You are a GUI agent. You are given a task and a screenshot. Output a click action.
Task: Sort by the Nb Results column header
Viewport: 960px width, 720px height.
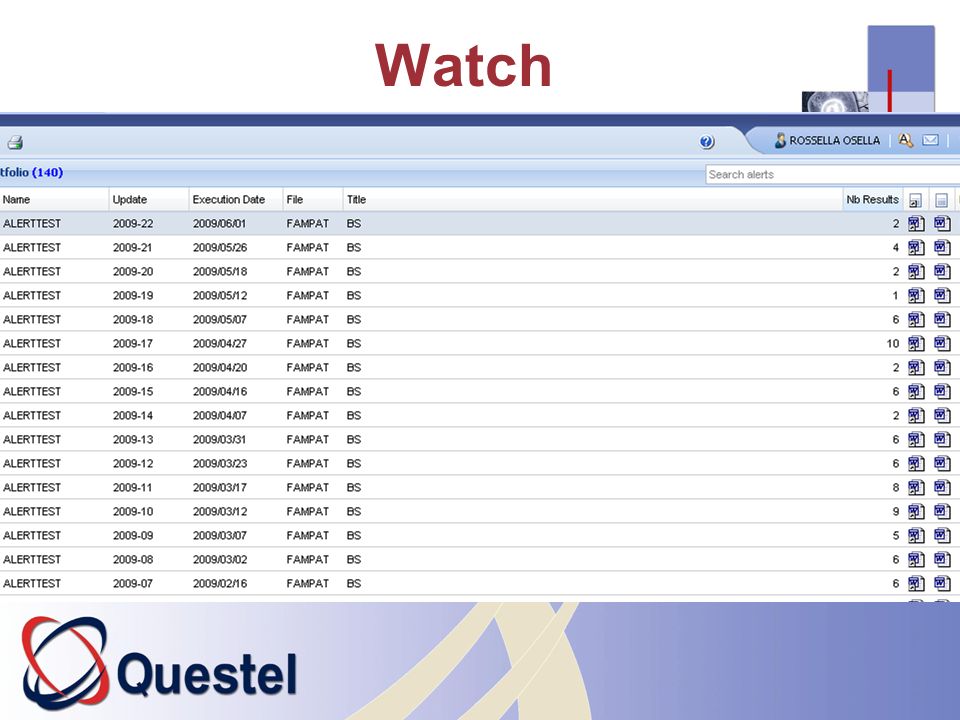tap(872, 200)
